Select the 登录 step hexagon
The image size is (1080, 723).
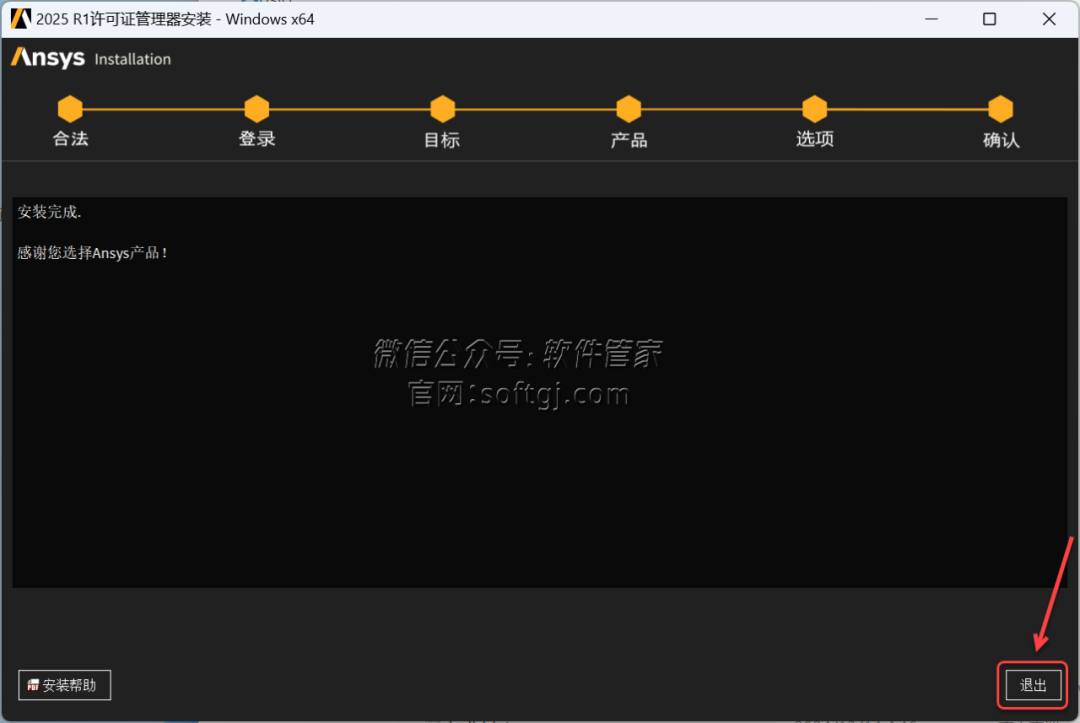pyautogui.click(x=257, y=109)
